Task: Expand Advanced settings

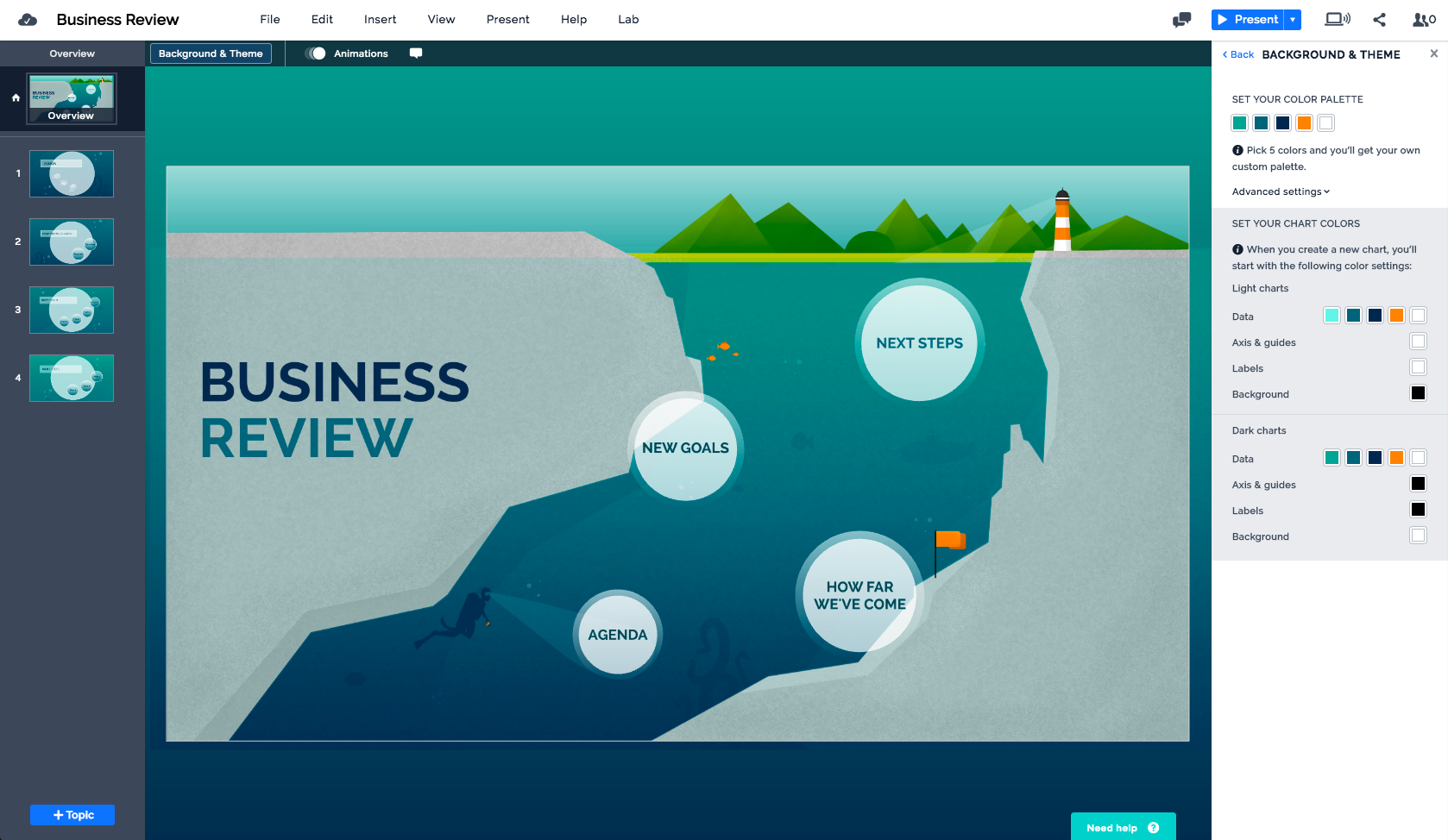Action: pos(1281,191)
